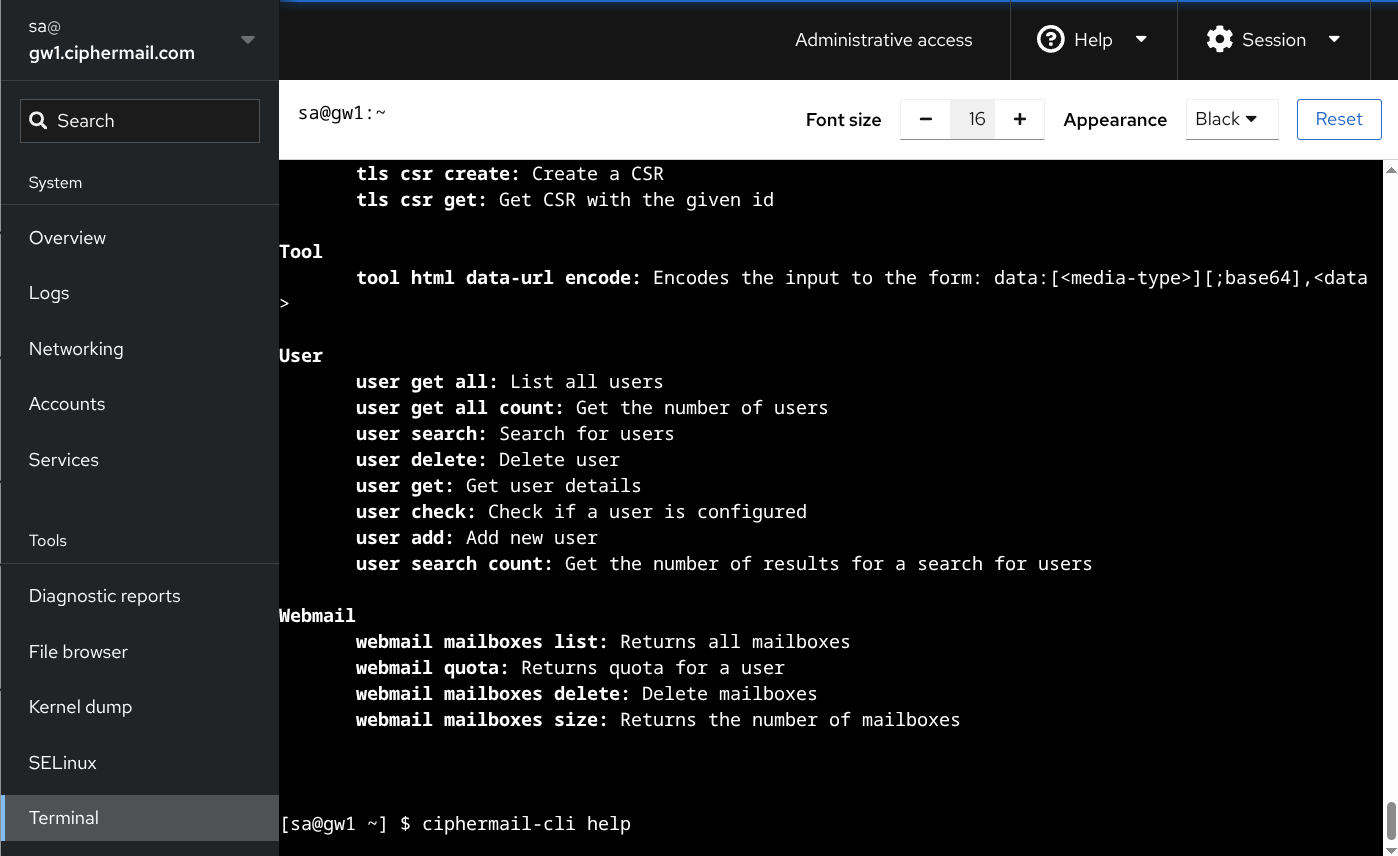Image resolution: width=1398 pixels, height=856 pixels.
Task: Open Diagnostic reports tool
Action: click(105, 596)
